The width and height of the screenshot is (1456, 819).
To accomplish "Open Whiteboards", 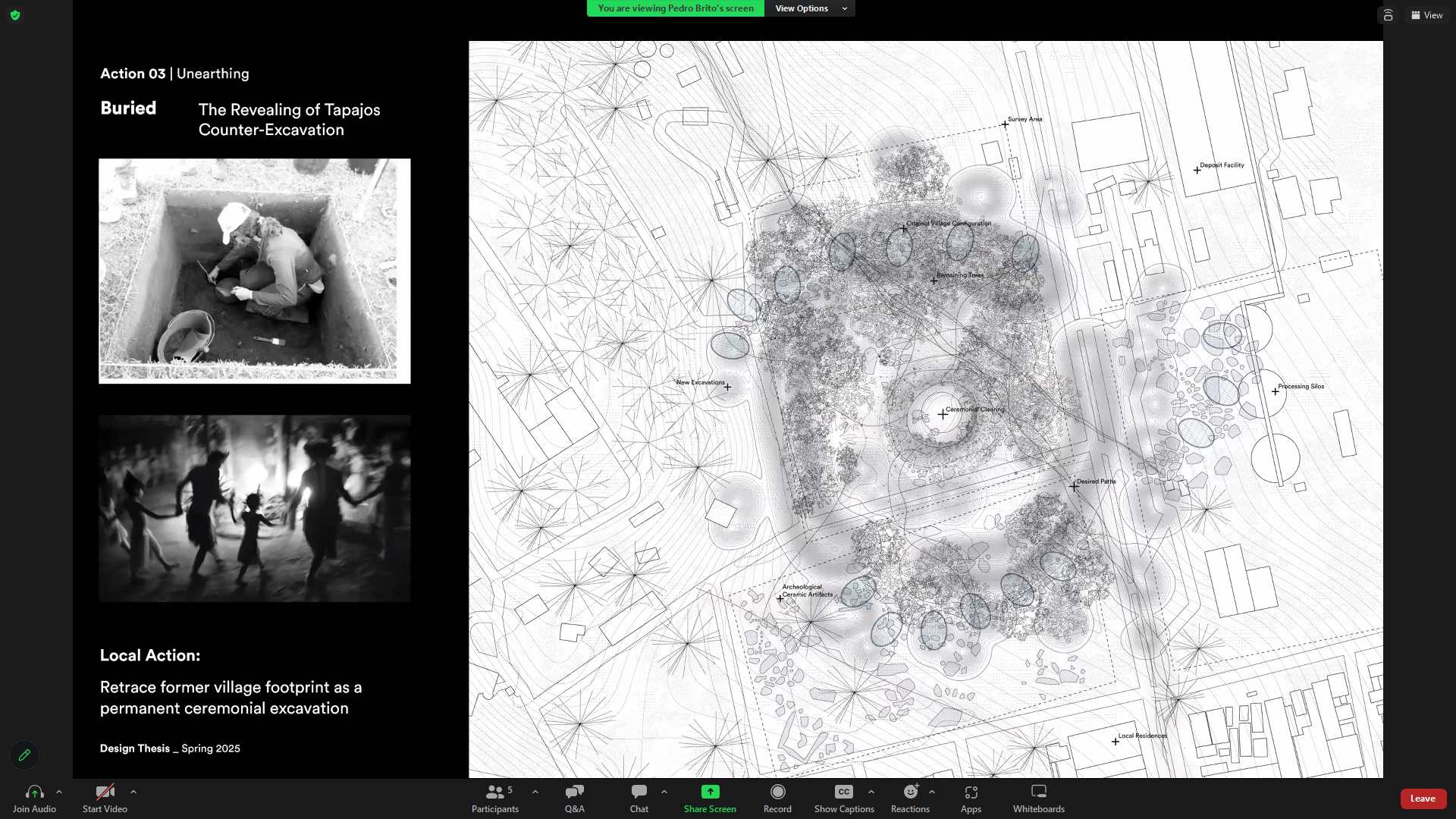I will tap(1039, 799).
